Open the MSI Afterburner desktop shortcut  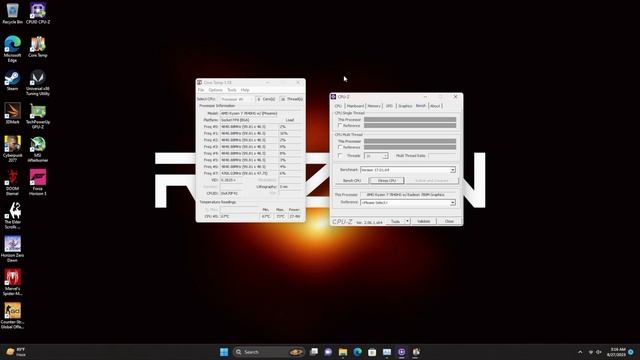(x=38, y=149)
